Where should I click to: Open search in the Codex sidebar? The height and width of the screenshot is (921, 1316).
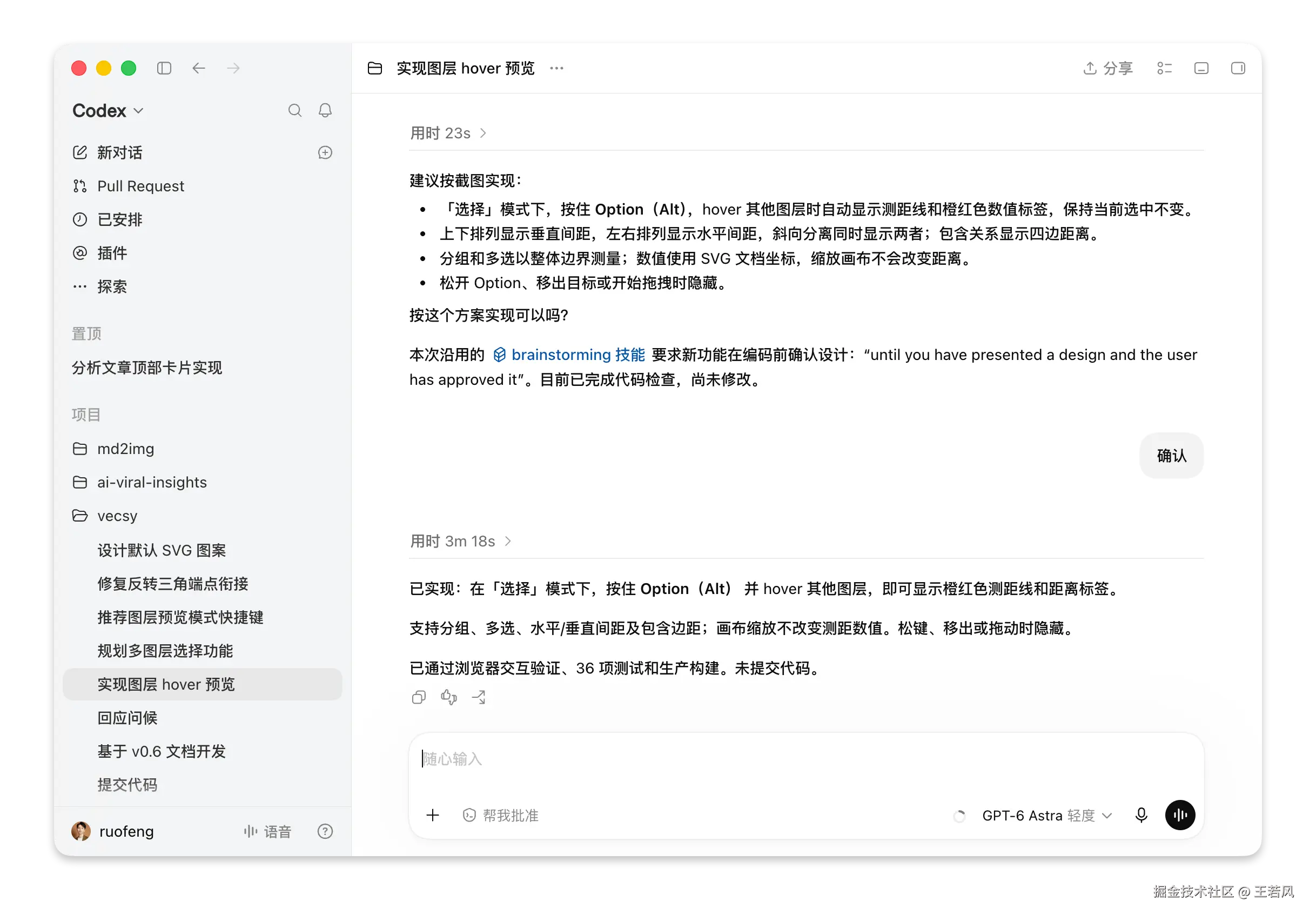click(294, 110)
